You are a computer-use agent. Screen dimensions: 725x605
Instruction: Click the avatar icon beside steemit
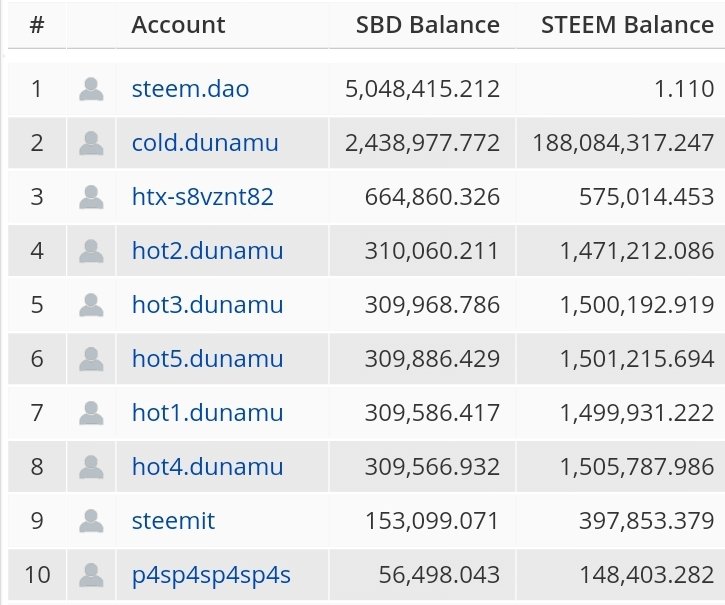pos(91,521)
